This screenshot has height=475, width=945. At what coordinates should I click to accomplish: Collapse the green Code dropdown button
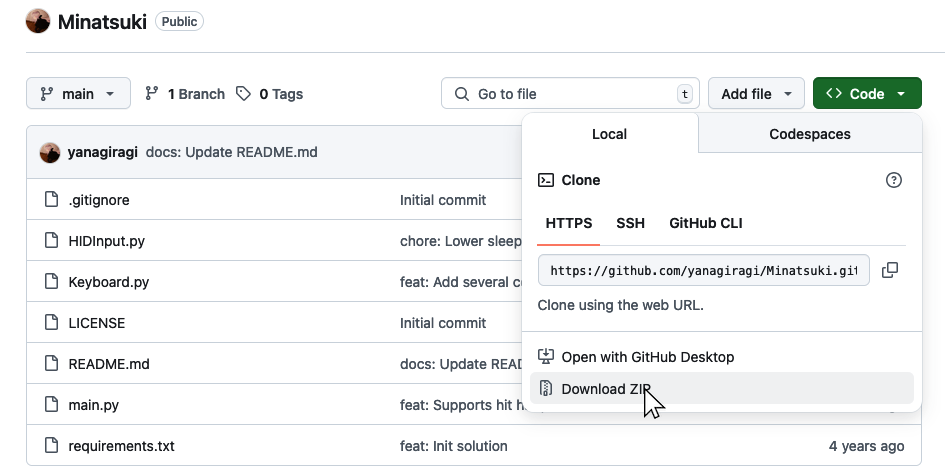867,93
